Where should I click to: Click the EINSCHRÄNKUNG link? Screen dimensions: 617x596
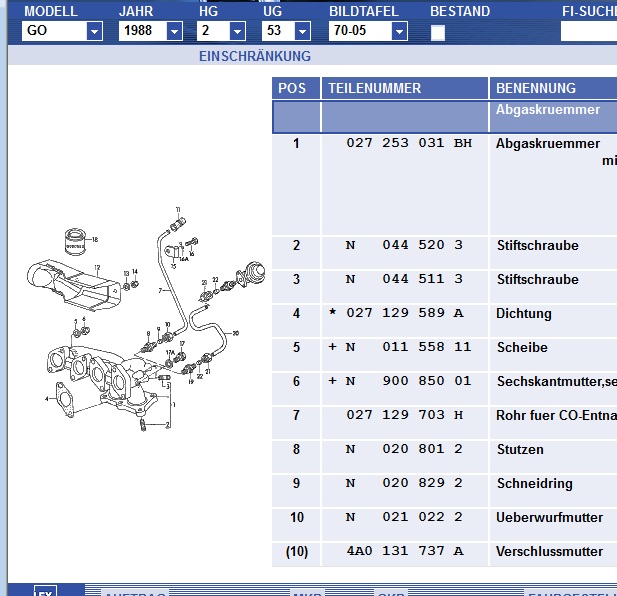[255, 56]
